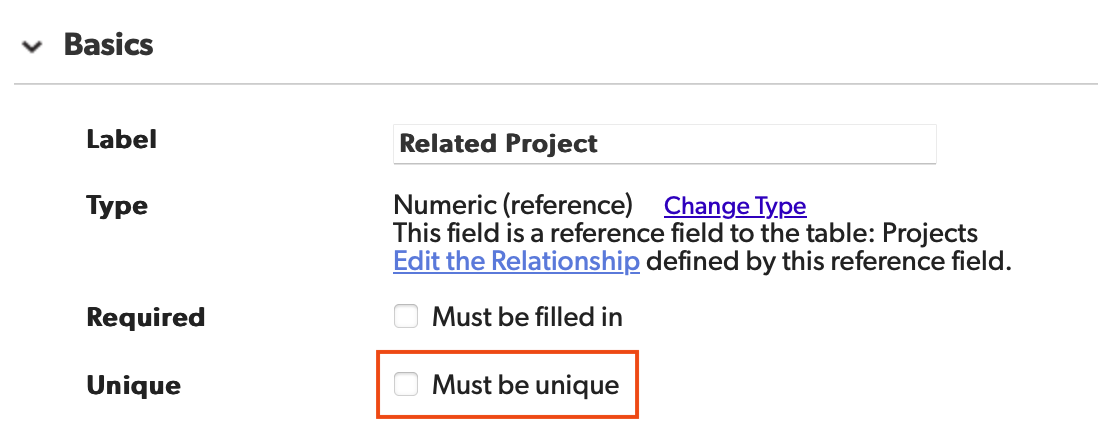
Task: Focus the Related Project label field
Action: (x=664, y=144)
